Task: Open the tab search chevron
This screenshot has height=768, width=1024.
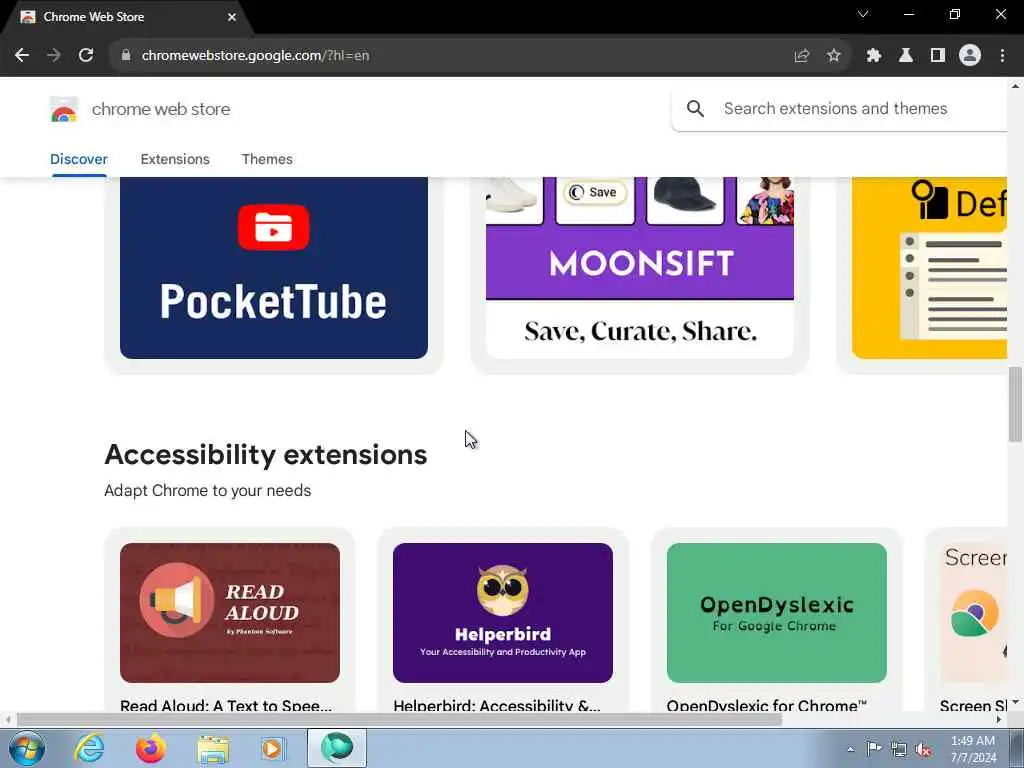Action: tap(863, 14)
